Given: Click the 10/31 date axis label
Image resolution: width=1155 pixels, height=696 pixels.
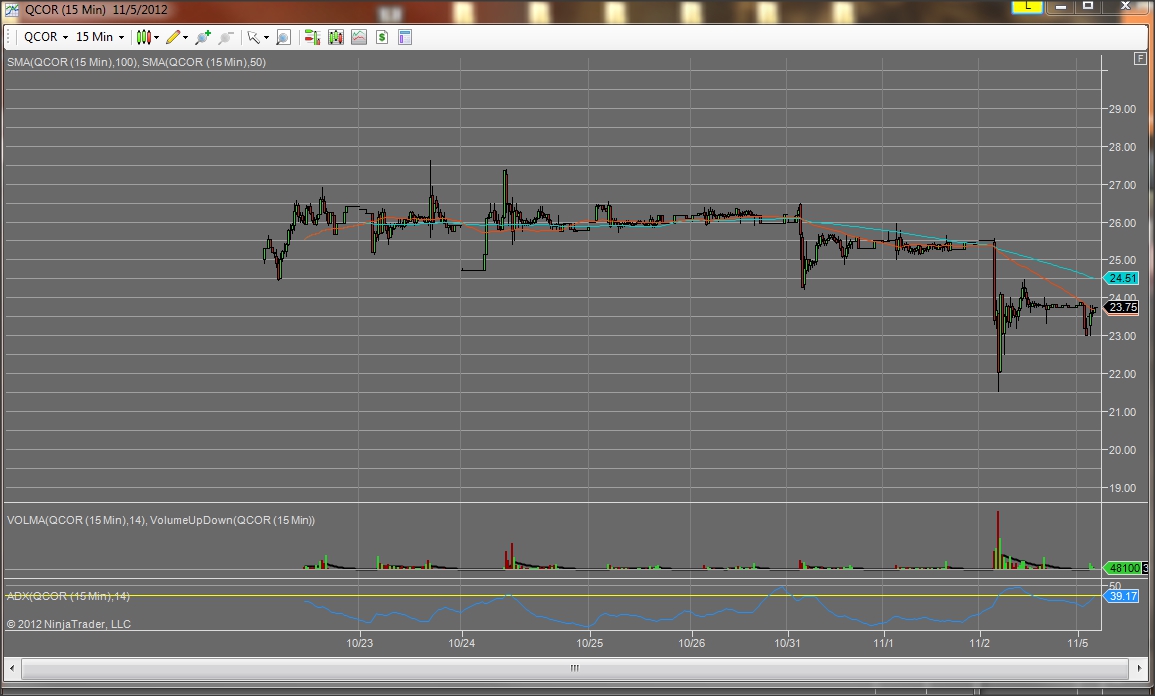Looking at the screenshot, I should (787, 643).
